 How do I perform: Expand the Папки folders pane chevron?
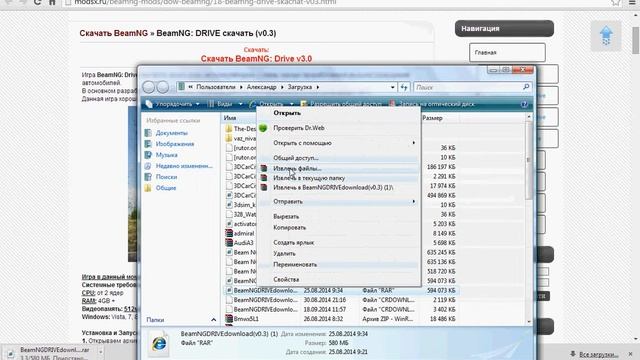[213, 320]
